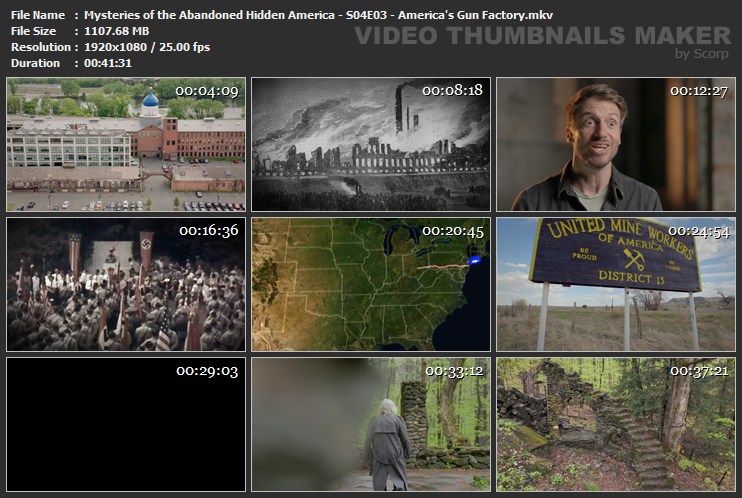
Task: Click the timestamp 00:16:36
Action: (x=209, y=231)
